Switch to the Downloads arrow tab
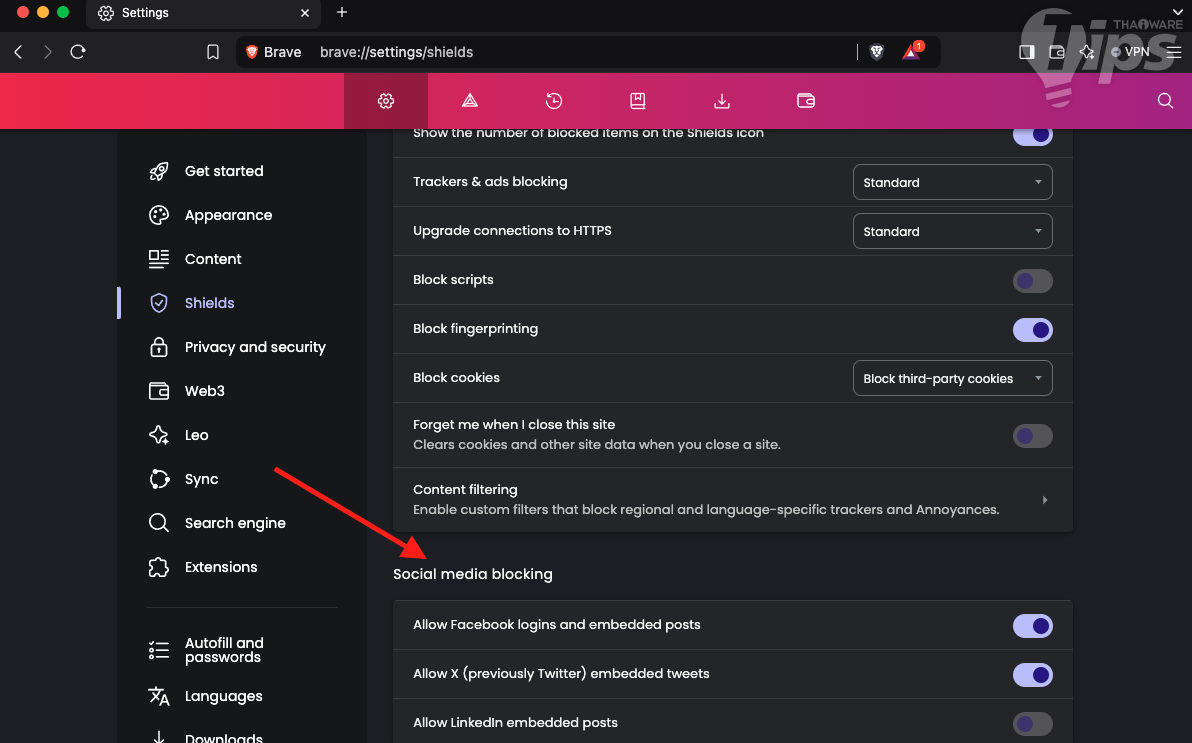1192x743 pixels. tap(722, 100)
